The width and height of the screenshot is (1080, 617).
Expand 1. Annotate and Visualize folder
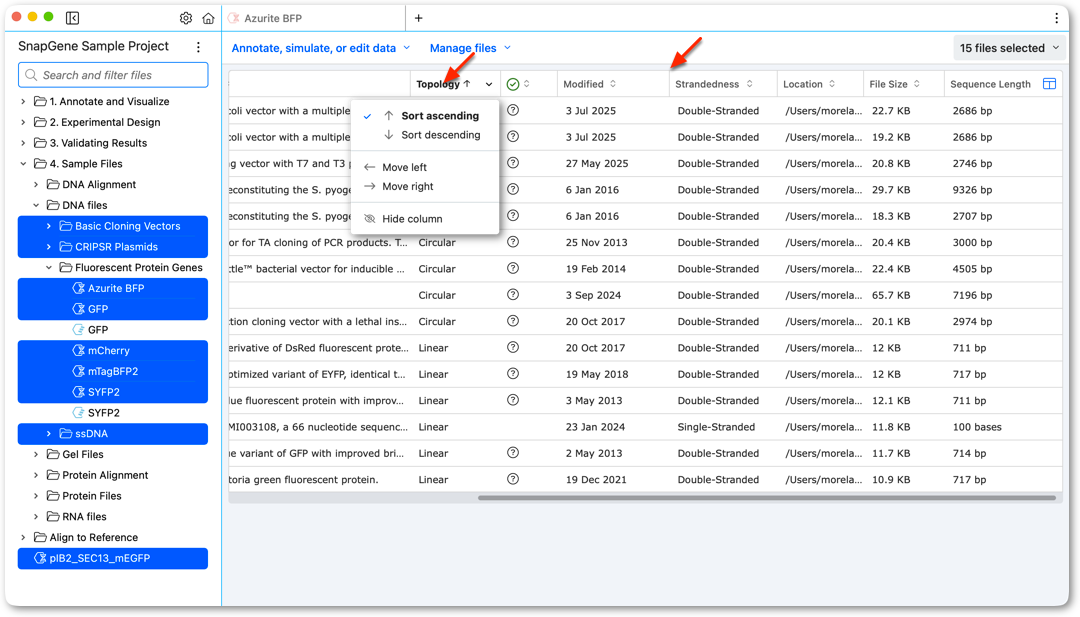23,101
